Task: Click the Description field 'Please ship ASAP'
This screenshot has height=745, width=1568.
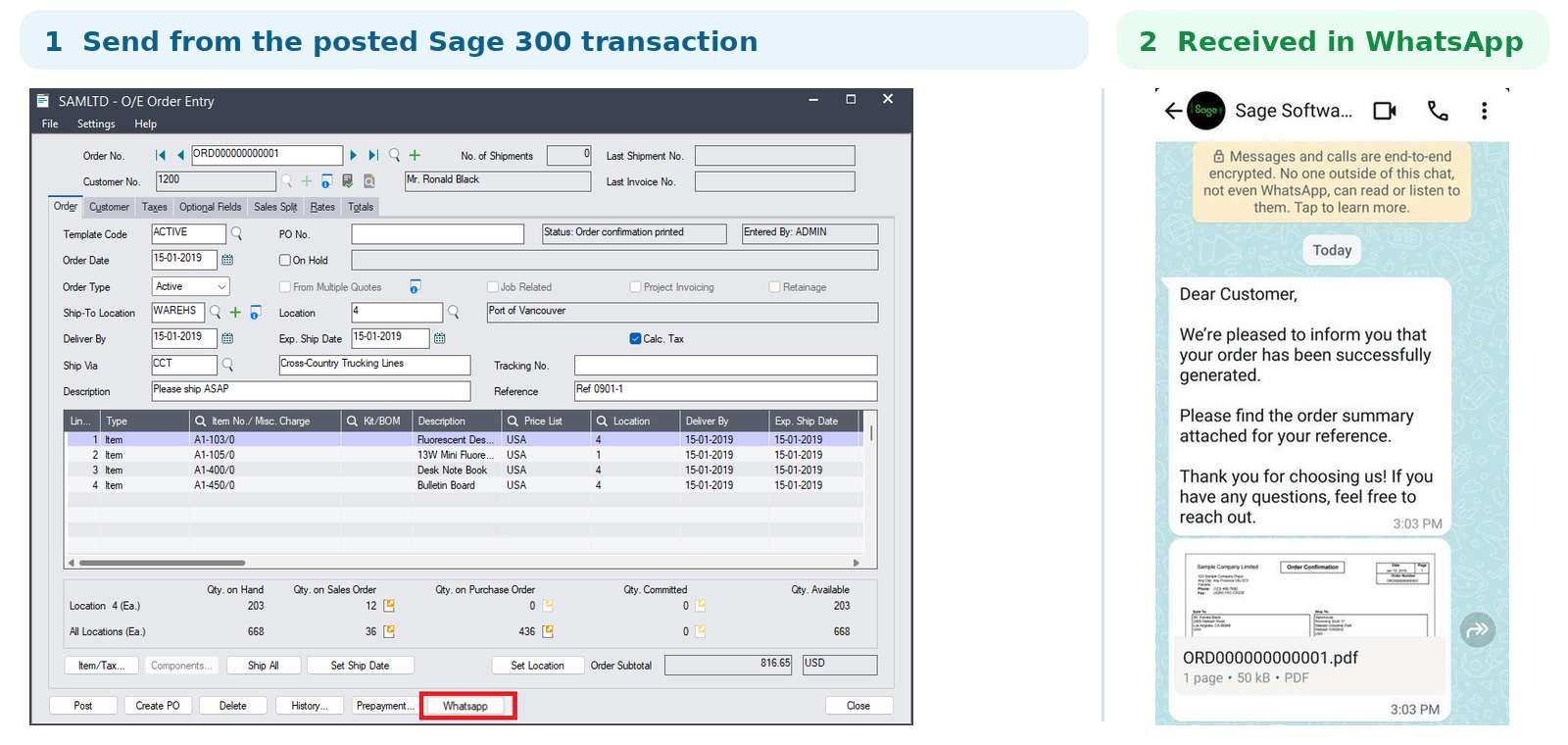Action: coord(311,391)
